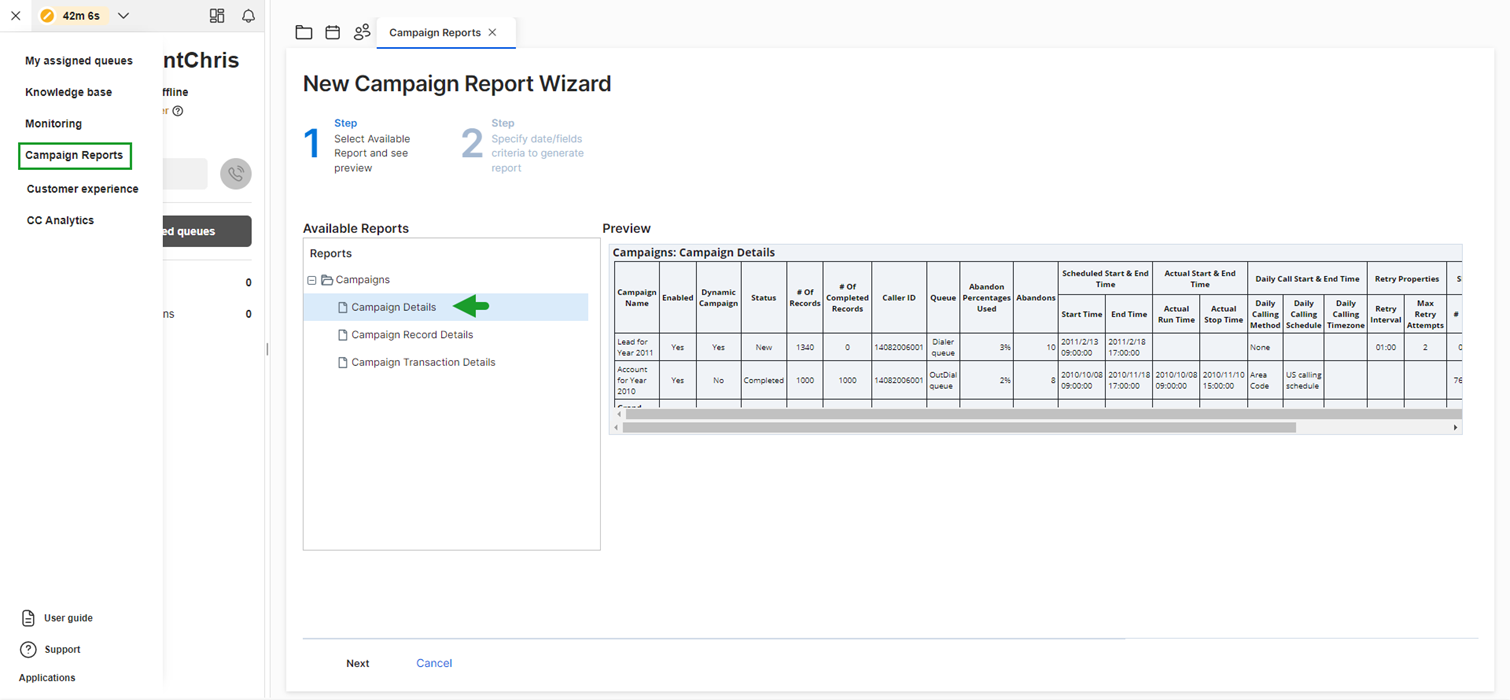Open the Support link
This screenshot has height=700, width=1510.
62,650
